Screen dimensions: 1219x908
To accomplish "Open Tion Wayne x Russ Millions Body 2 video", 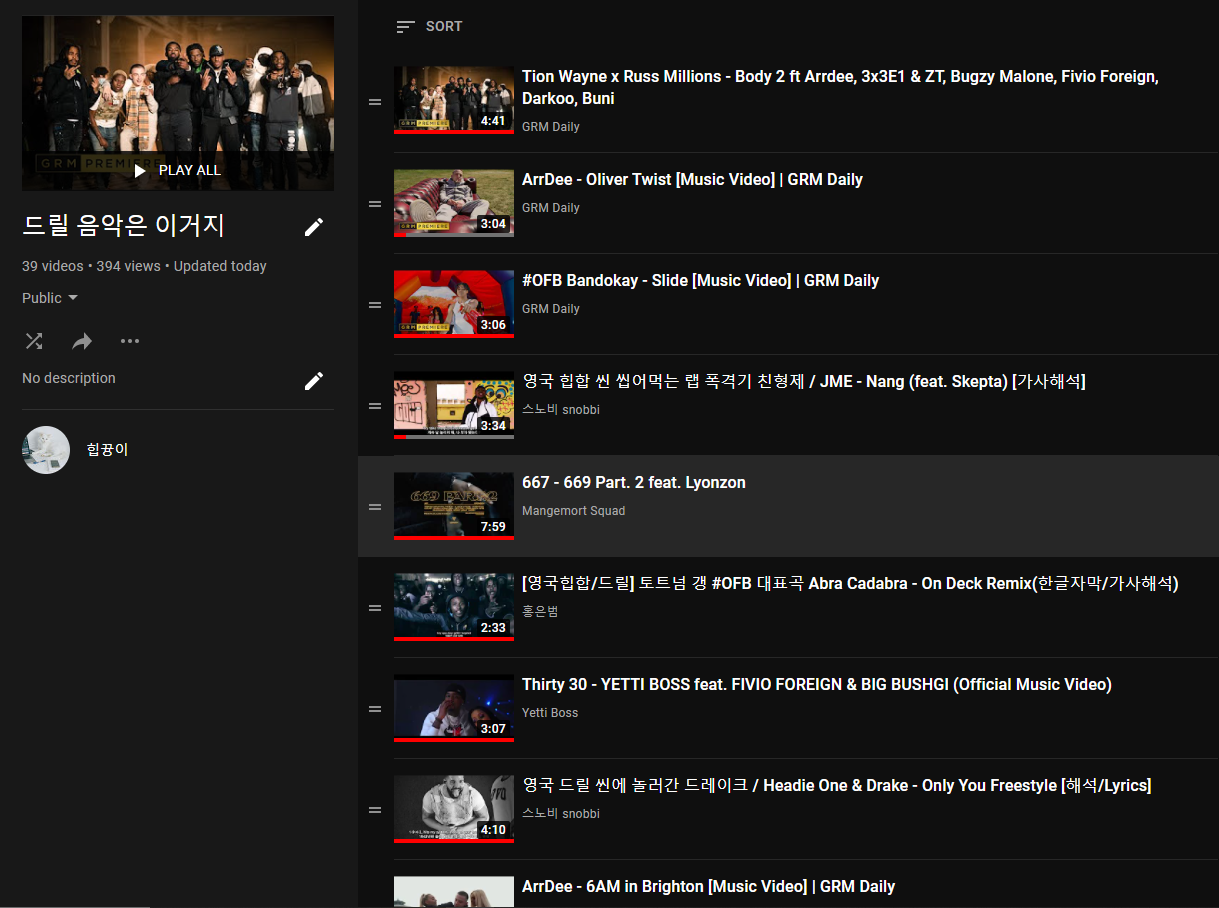I will click(x=840, y=88).
